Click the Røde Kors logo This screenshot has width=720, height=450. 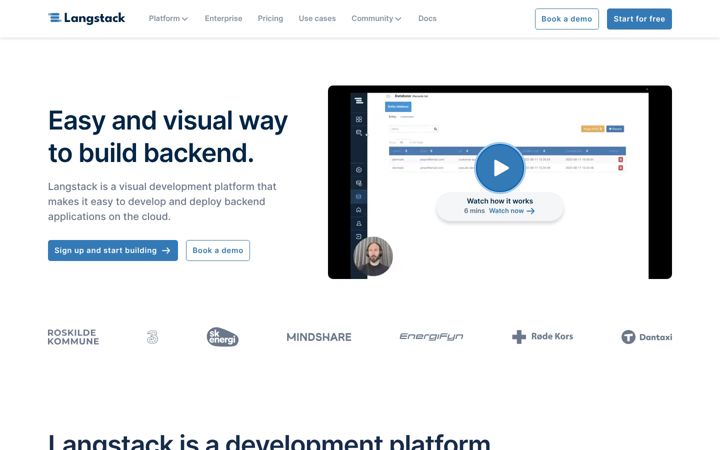[542, 337]
